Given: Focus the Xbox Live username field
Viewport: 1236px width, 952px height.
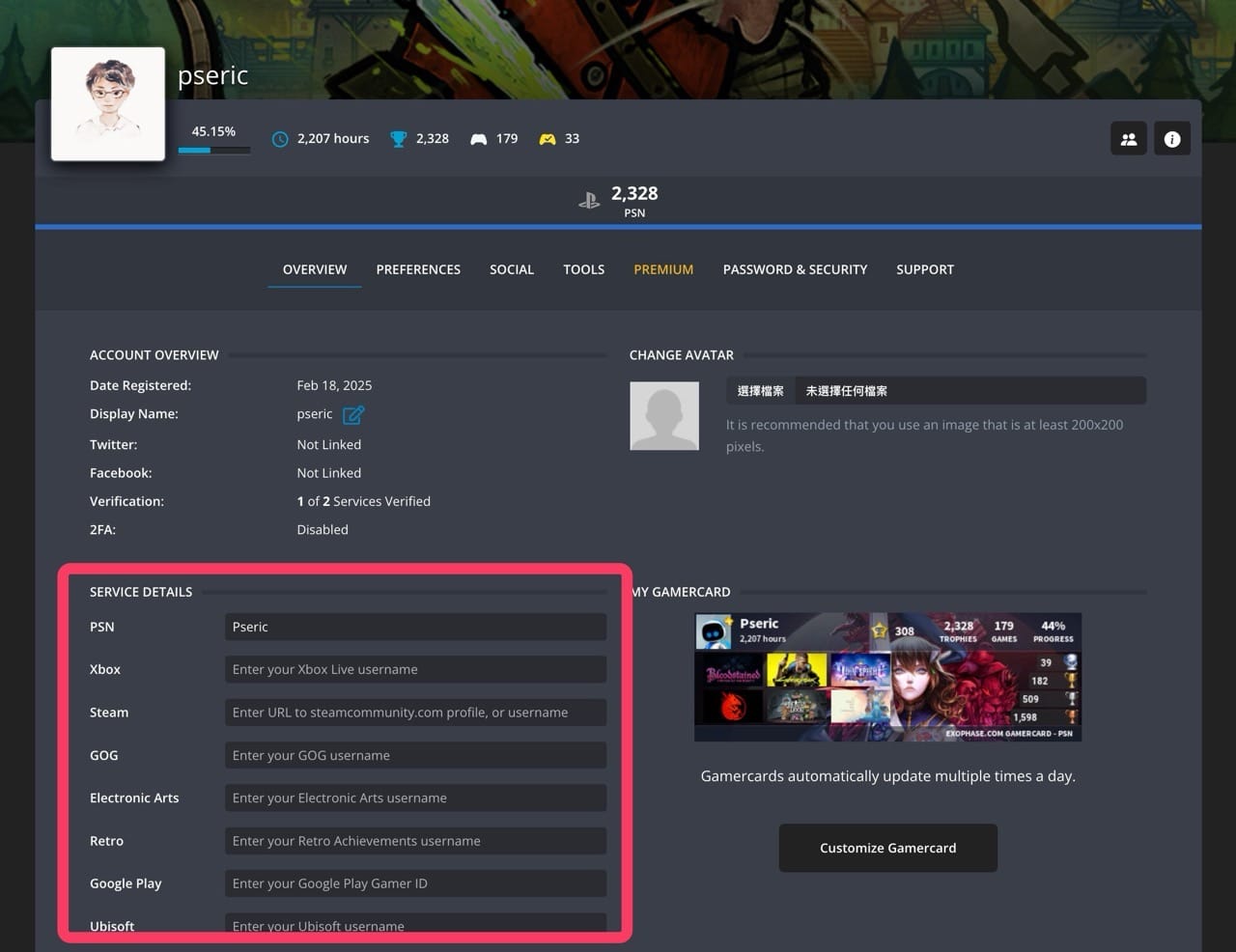Looking at the screenshot, I should tap(416, 669).
